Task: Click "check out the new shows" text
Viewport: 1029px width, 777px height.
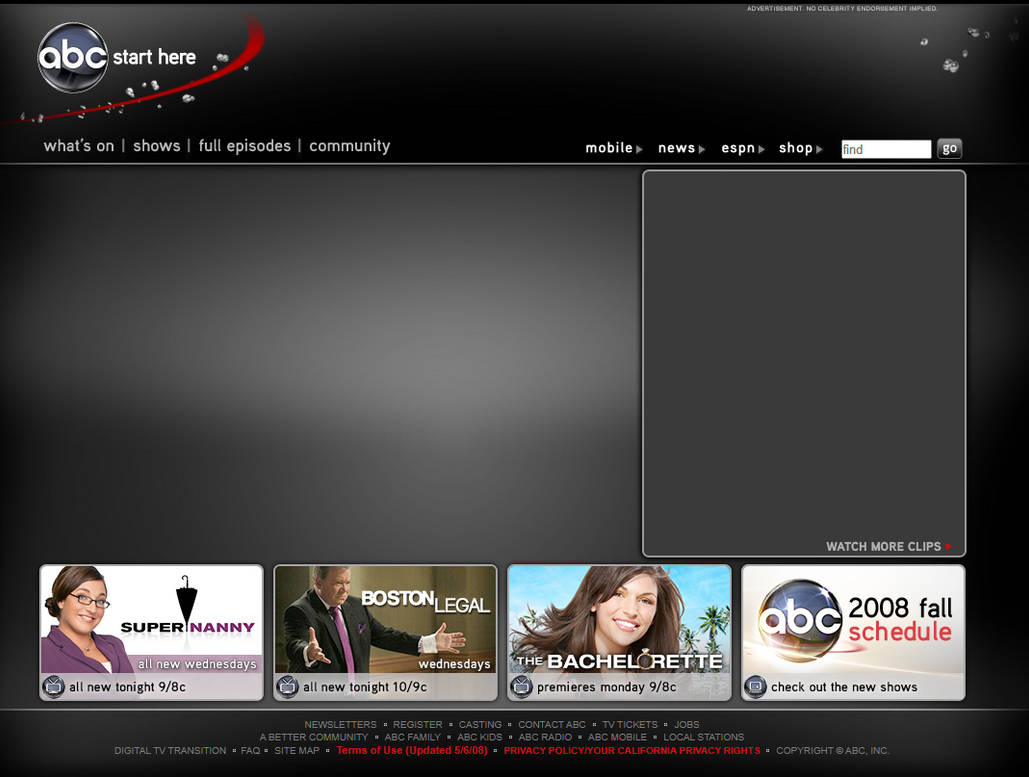Action: point(844,686)
